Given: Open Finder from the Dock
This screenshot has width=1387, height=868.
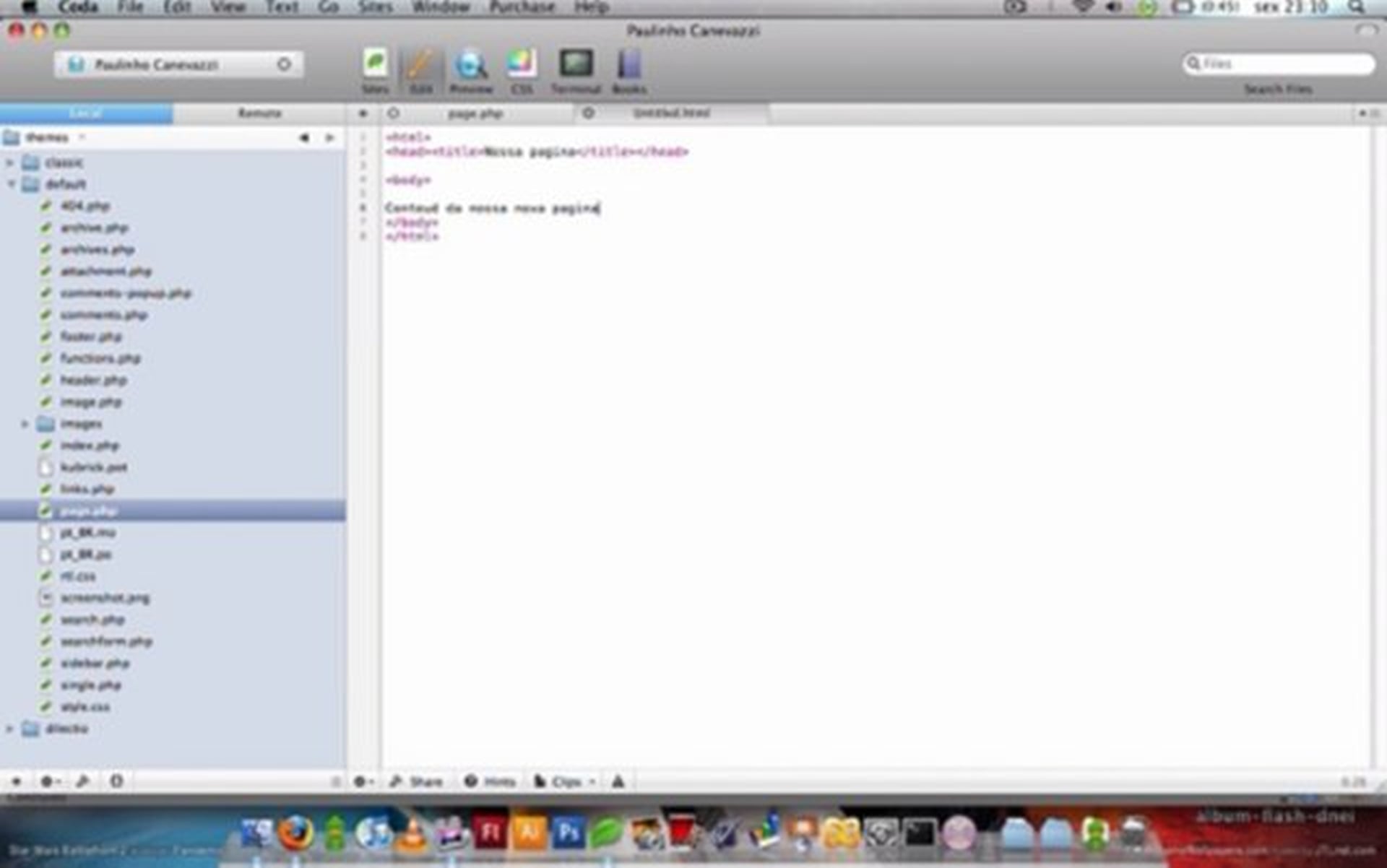Looking at the screenshot, I should coord(256,834).
